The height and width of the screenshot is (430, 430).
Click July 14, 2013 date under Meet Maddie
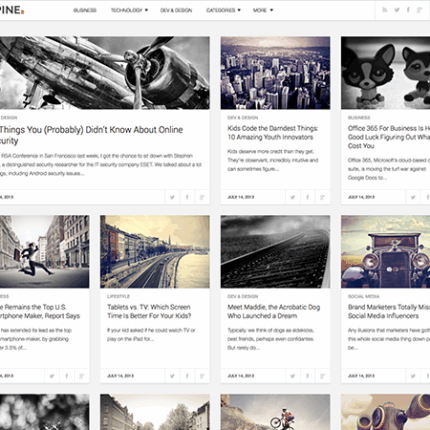[x=241, y=376]
